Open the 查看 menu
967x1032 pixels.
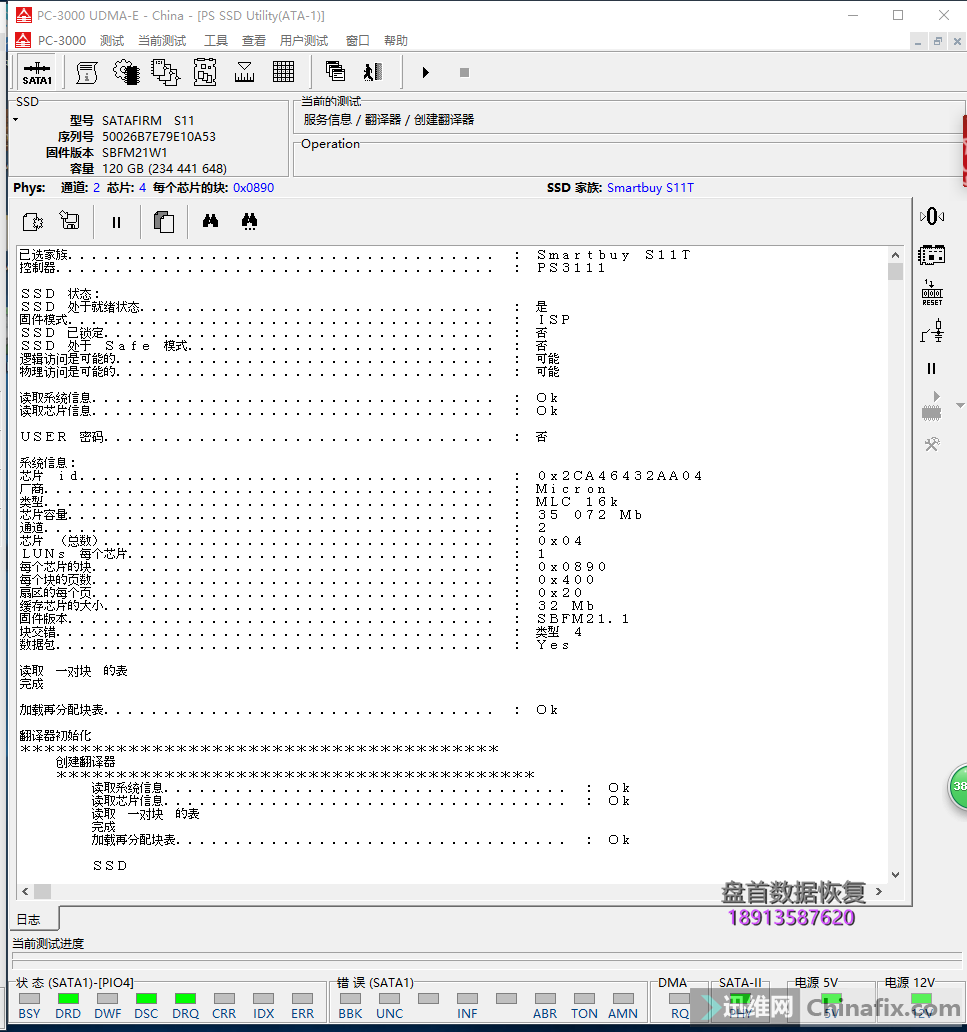click(253, 41)
